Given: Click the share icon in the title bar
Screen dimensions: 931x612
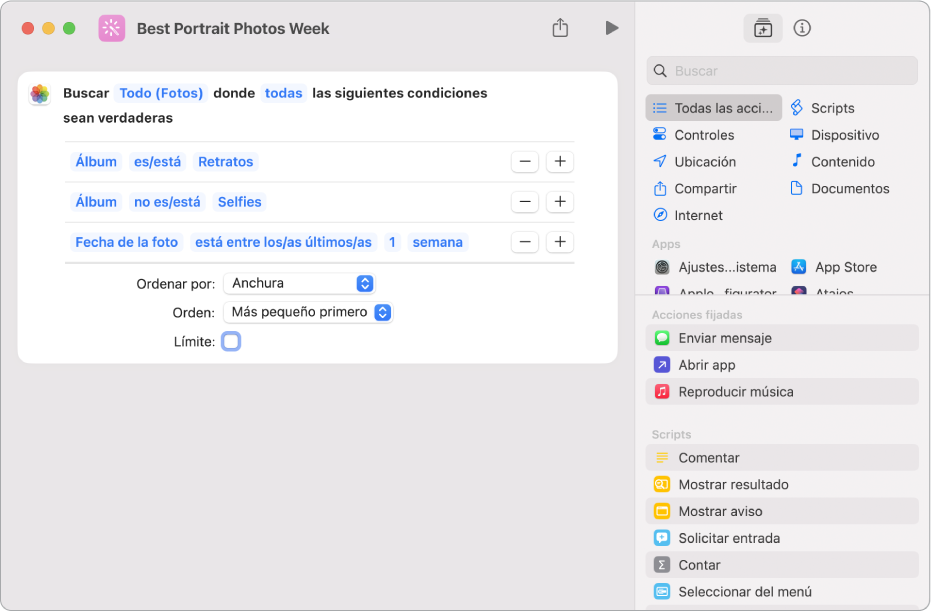Looking at the screenshot, I should point(560,28).
